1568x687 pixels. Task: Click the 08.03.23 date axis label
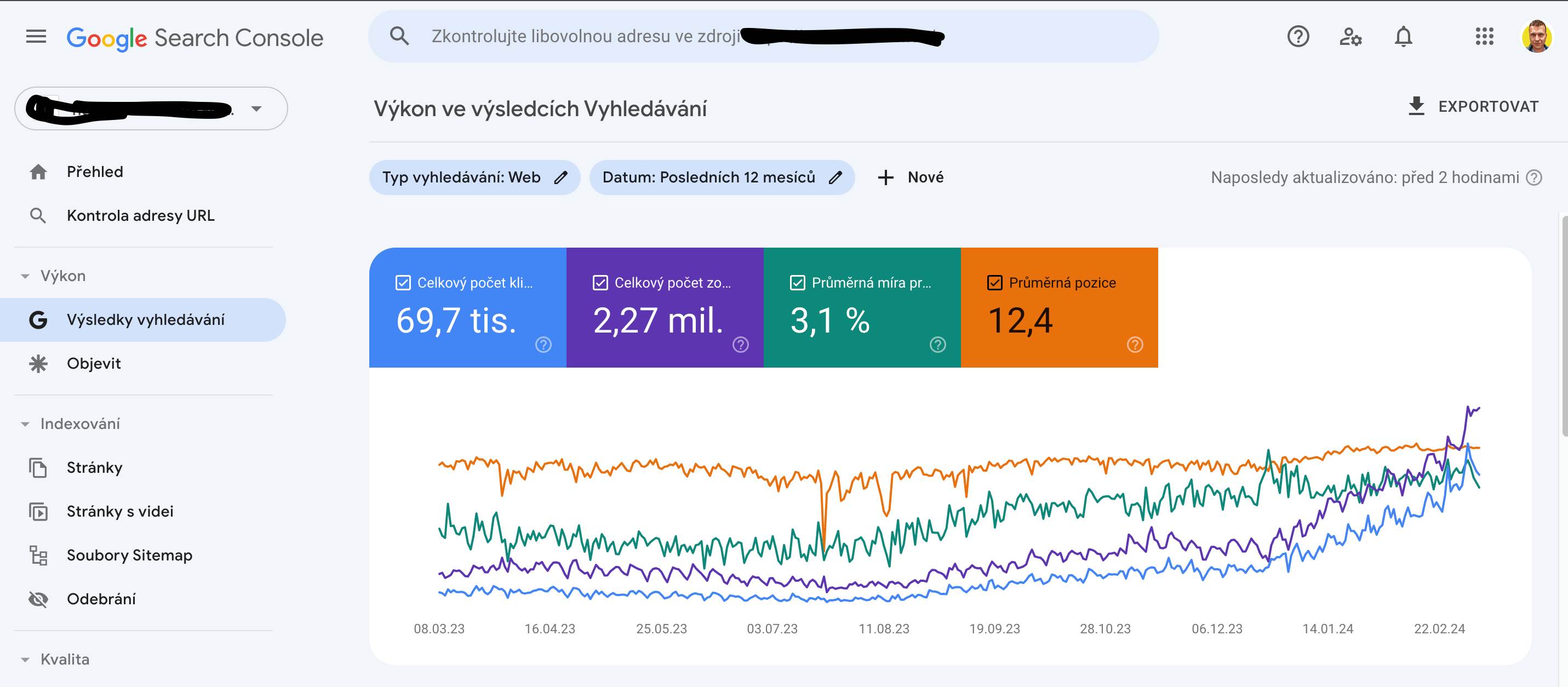pyautogui.click(x=439, y=628)
